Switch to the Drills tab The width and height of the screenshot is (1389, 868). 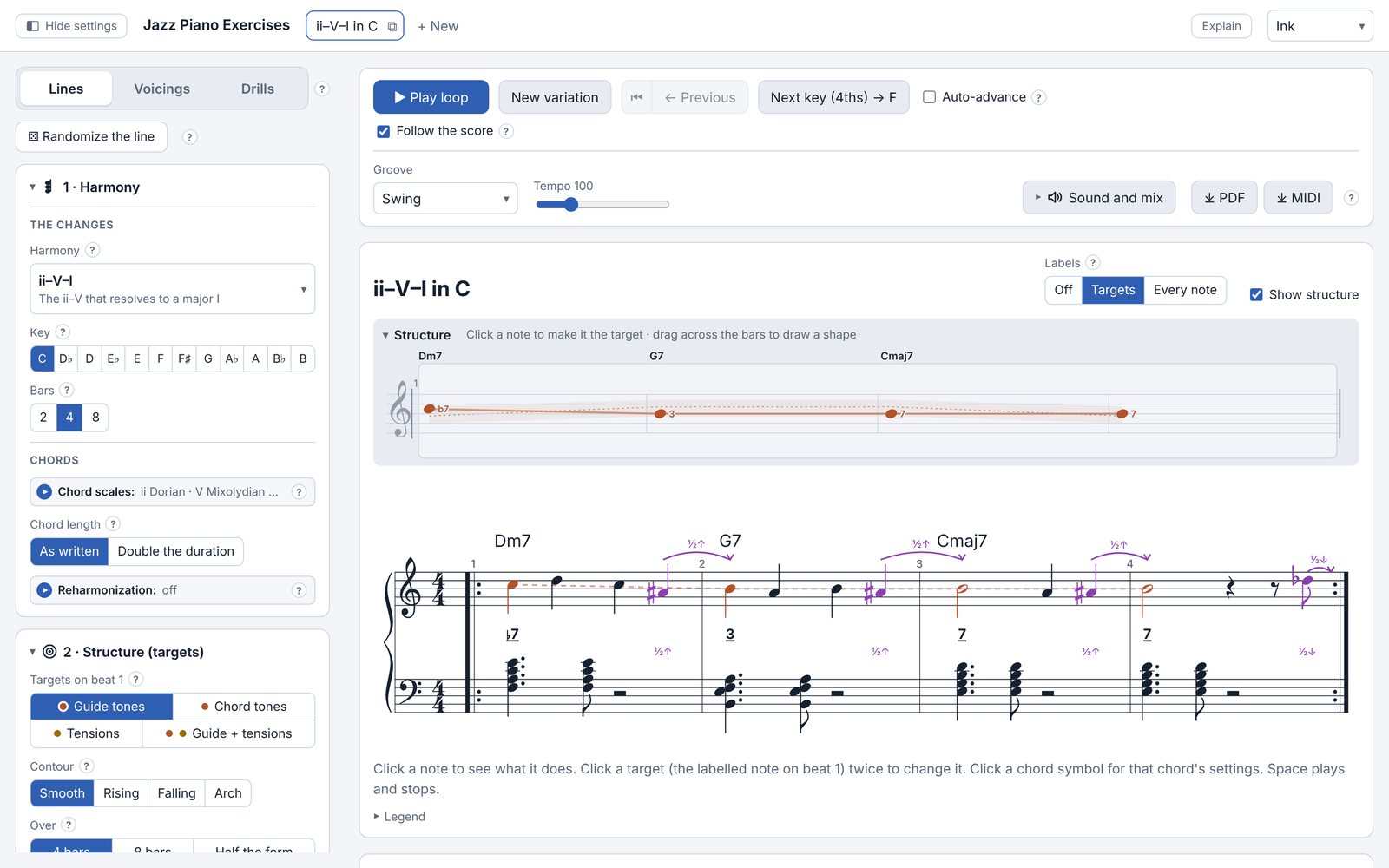click(x=258, y=89)
